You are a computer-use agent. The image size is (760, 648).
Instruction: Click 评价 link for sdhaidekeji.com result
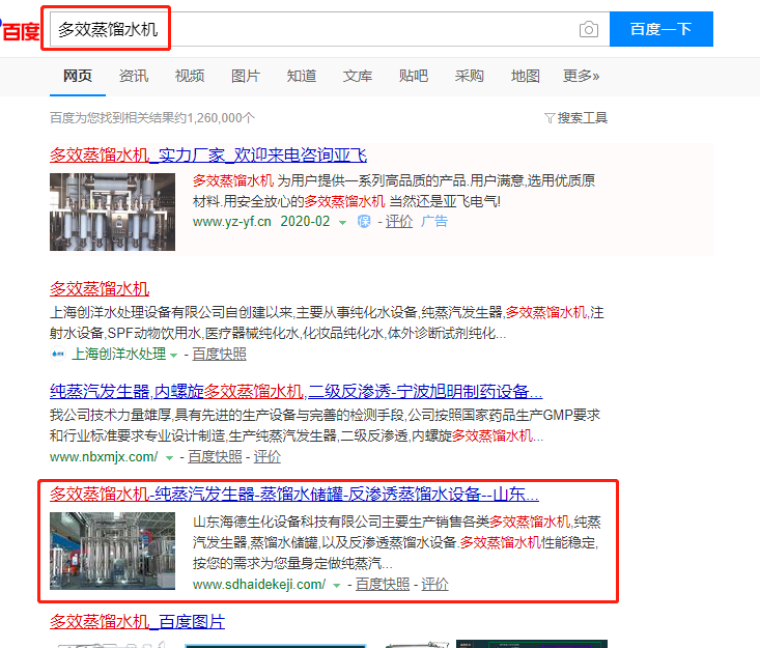point(435,585)
